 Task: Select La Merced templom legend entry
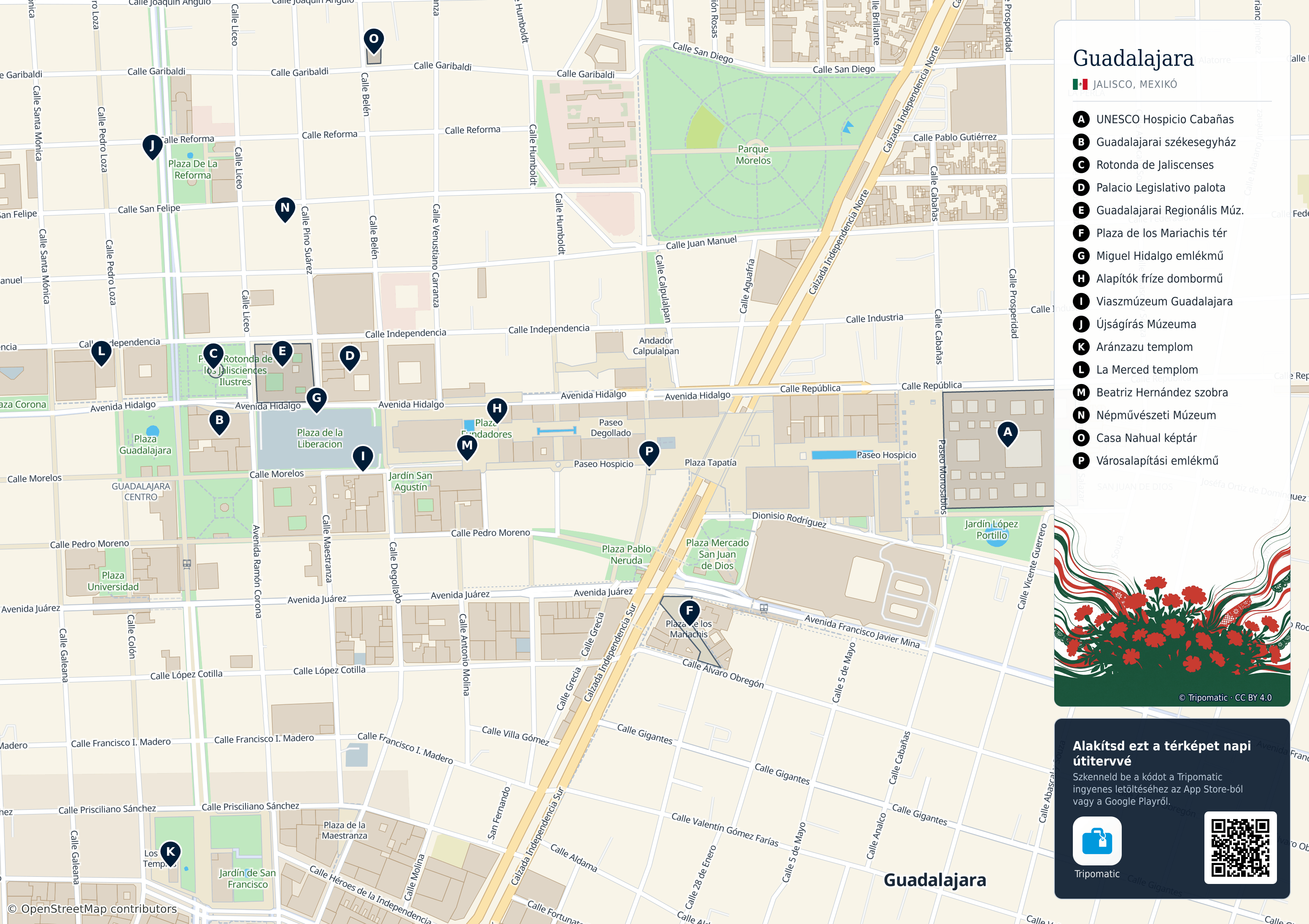pyautogui.click(x=1135, y=370)
